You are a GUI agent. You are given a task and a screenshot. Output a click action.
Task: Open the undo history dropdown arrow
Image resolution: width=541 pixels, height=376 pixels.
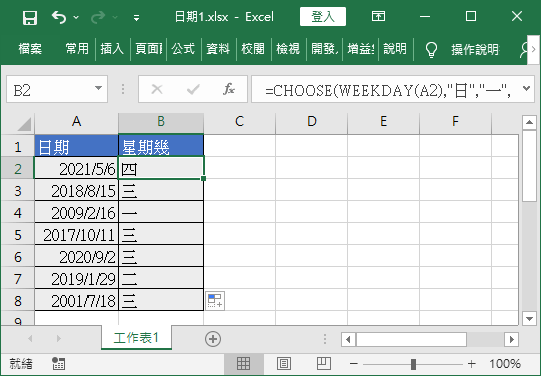[76, 17]
